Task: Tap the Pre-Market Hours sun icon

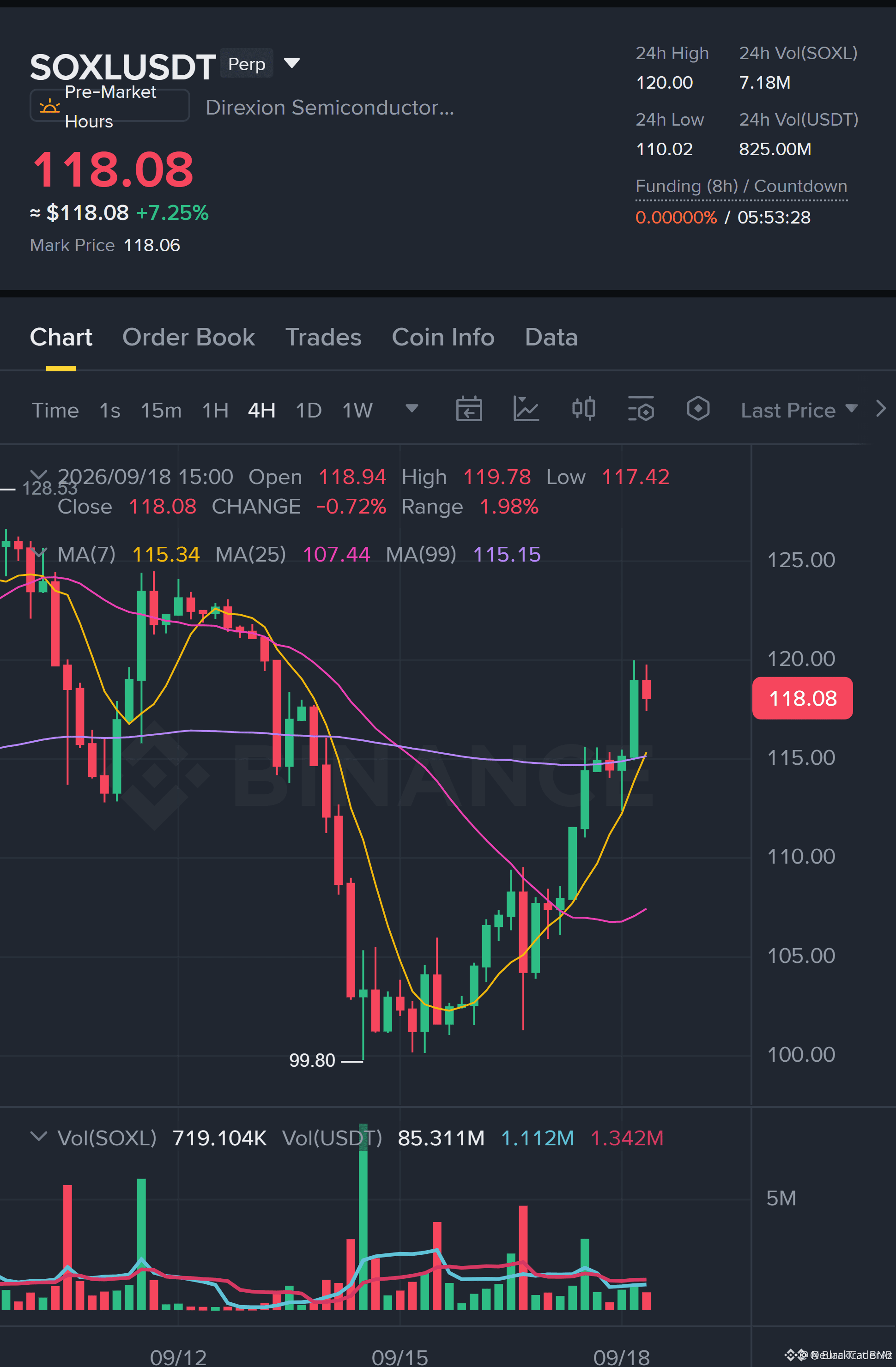Action: (x=49, y=106)
